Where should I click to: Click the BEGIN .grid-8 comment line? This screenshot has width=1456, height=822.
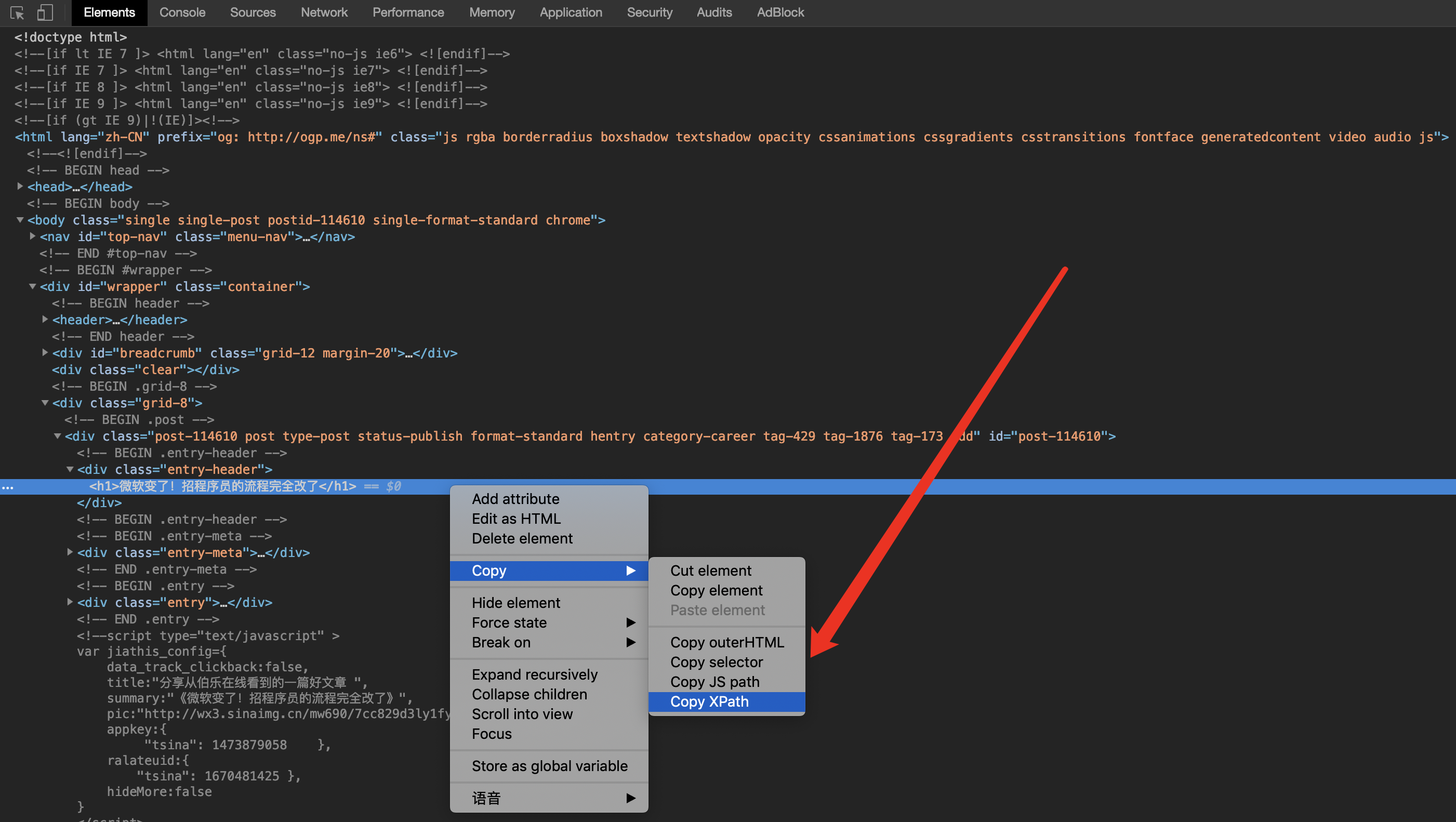(135, 387)
